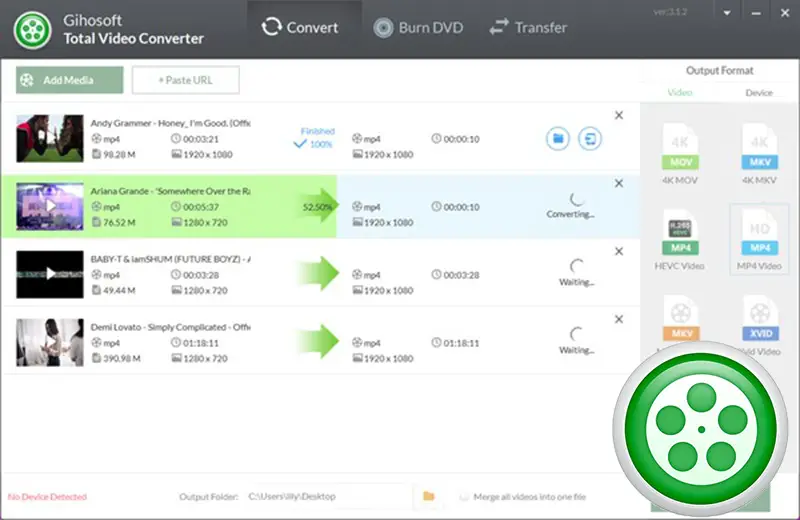Click output duration 00:03:28

456,275
